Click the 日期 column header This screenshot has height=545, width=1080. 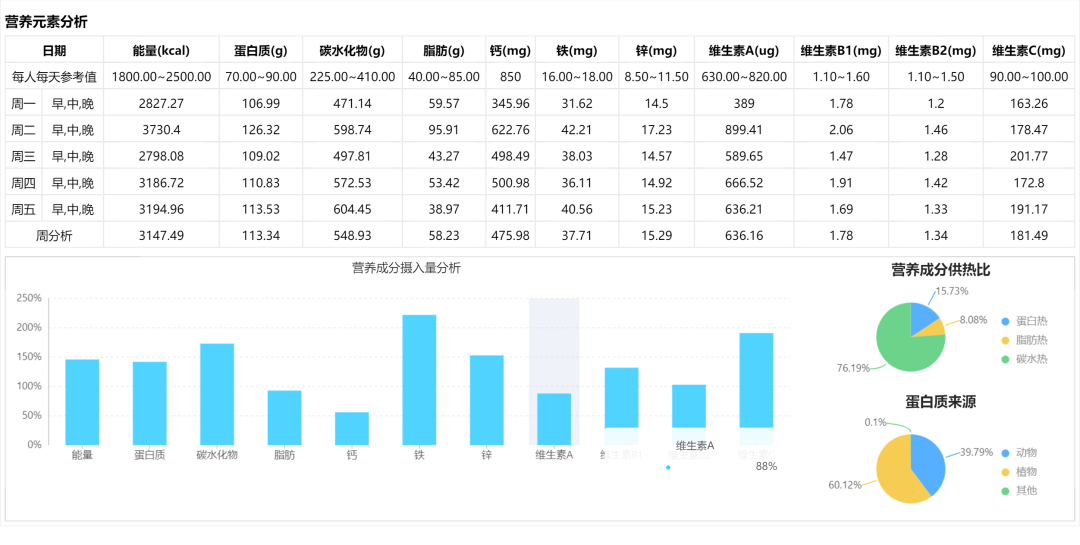coord(54,50)
